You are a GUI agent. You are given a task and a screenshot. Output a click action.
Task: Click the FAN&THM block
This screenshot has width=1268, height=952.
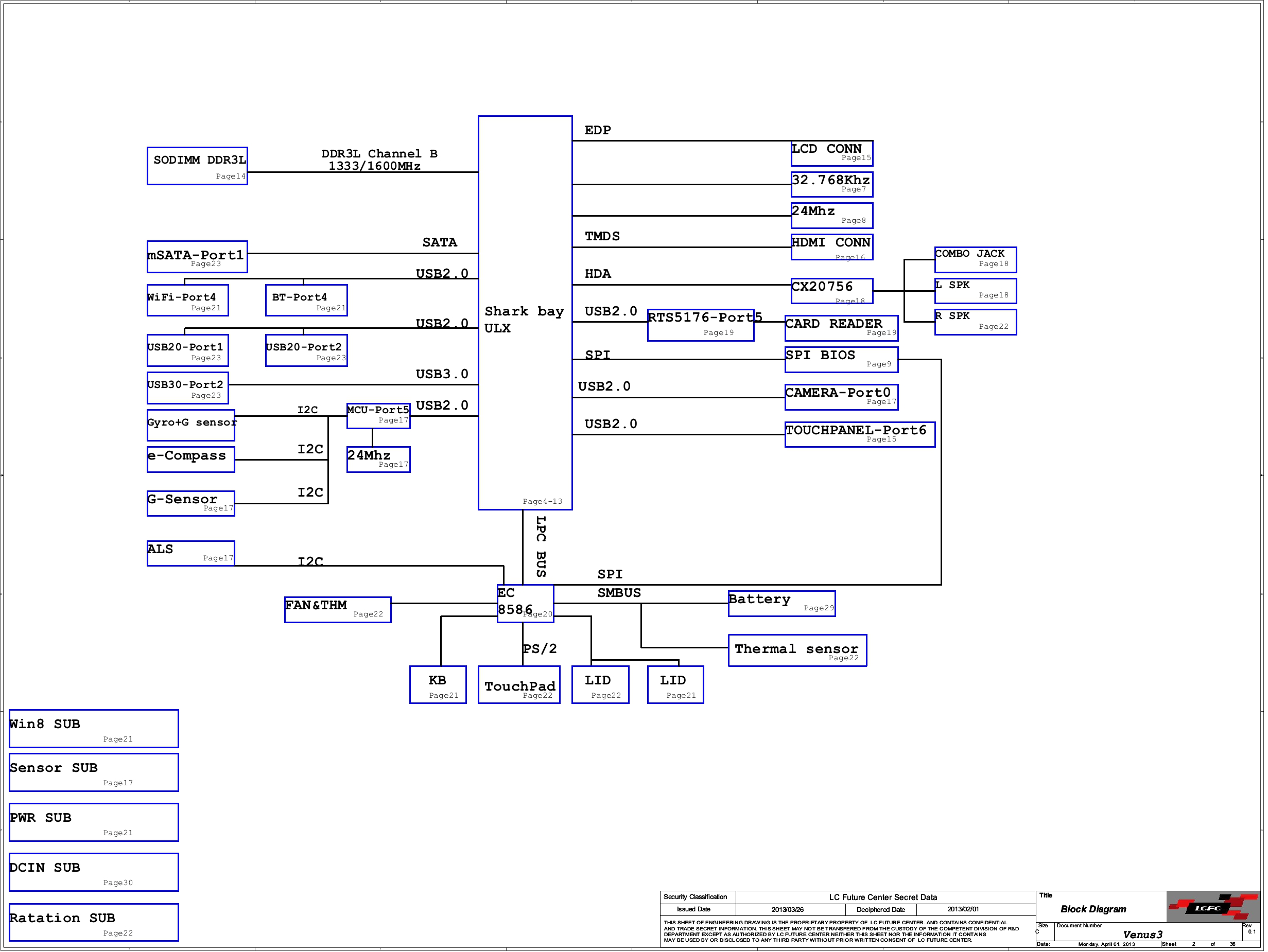tap(339, 611)
